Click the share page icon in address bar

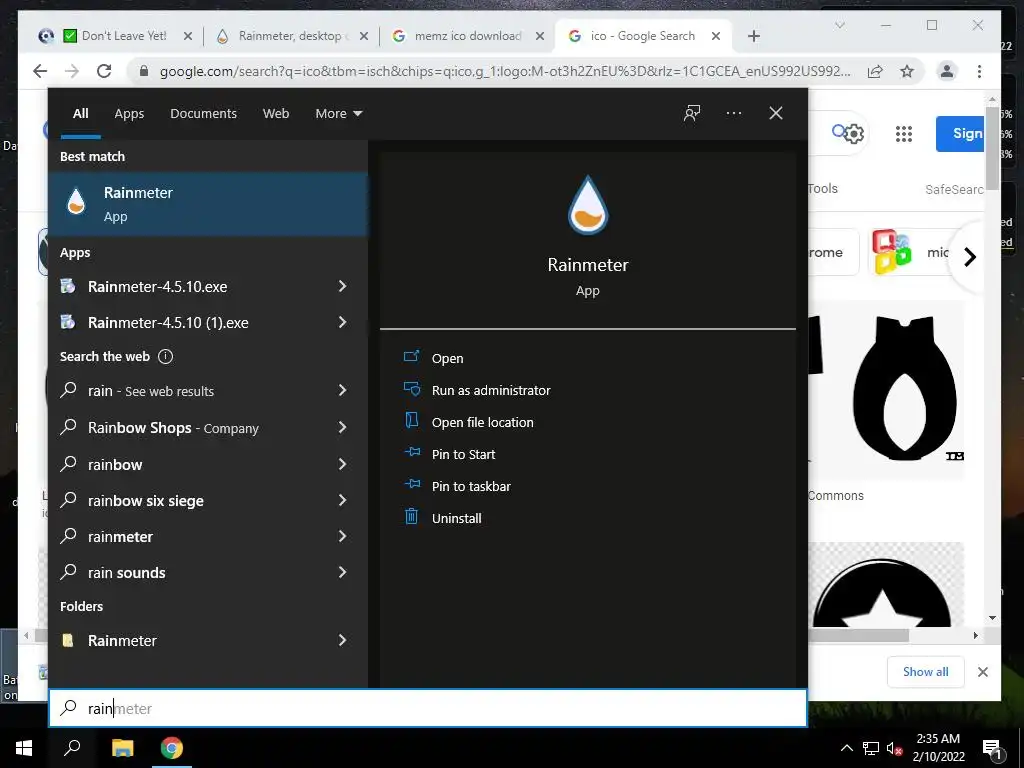pyautogui.click(x=875, y=71)
